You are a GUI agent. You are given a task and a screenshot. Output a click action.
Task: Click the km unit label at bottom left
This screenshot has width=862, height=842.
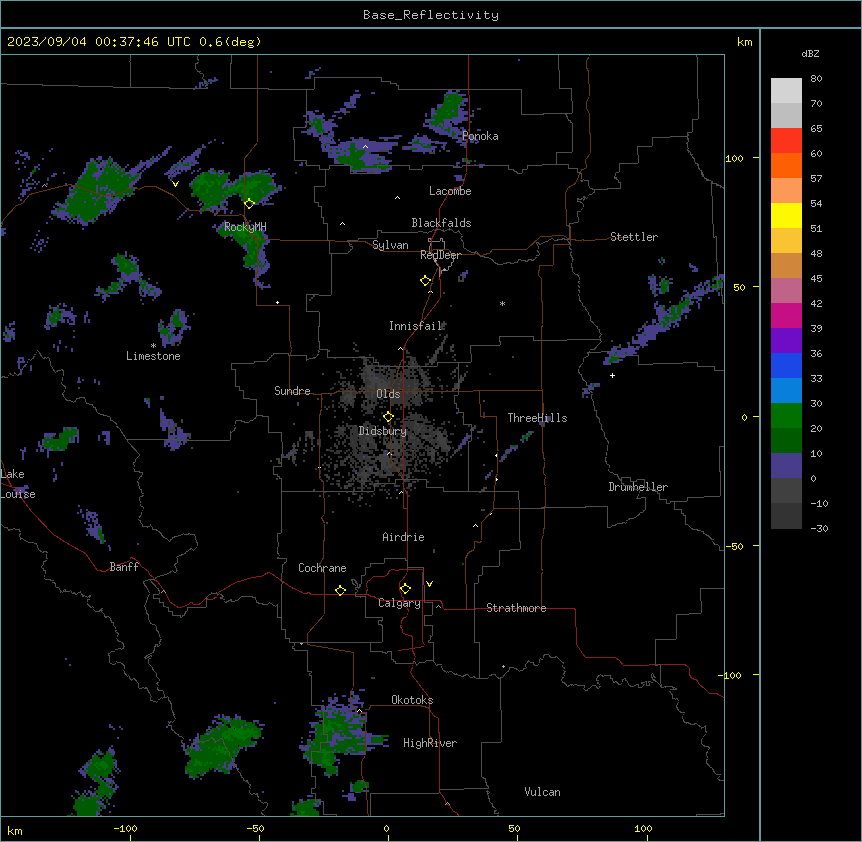(x=15, y=830)
